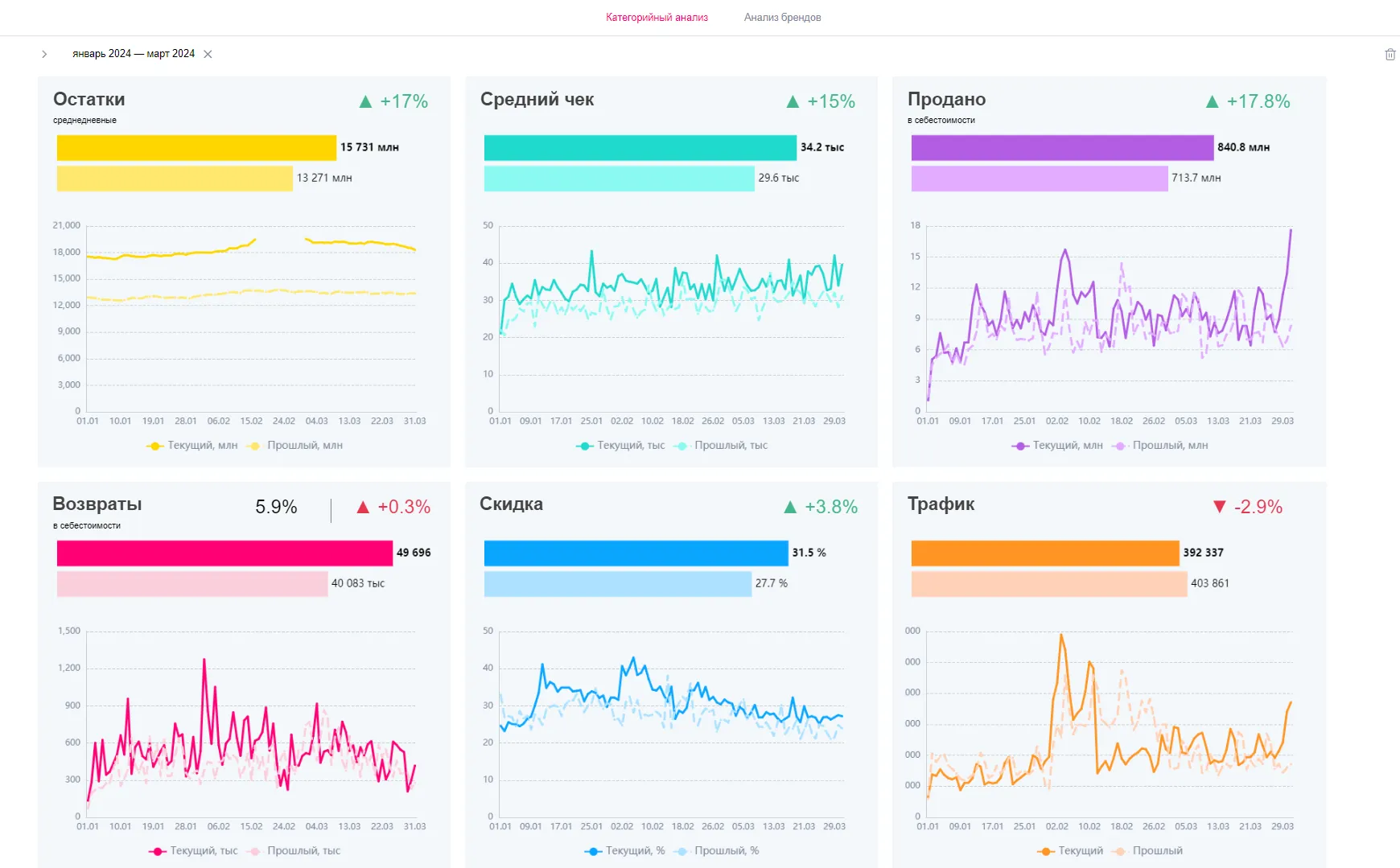Click the январь 2024 — март 2024 period label

click(134, 54)
